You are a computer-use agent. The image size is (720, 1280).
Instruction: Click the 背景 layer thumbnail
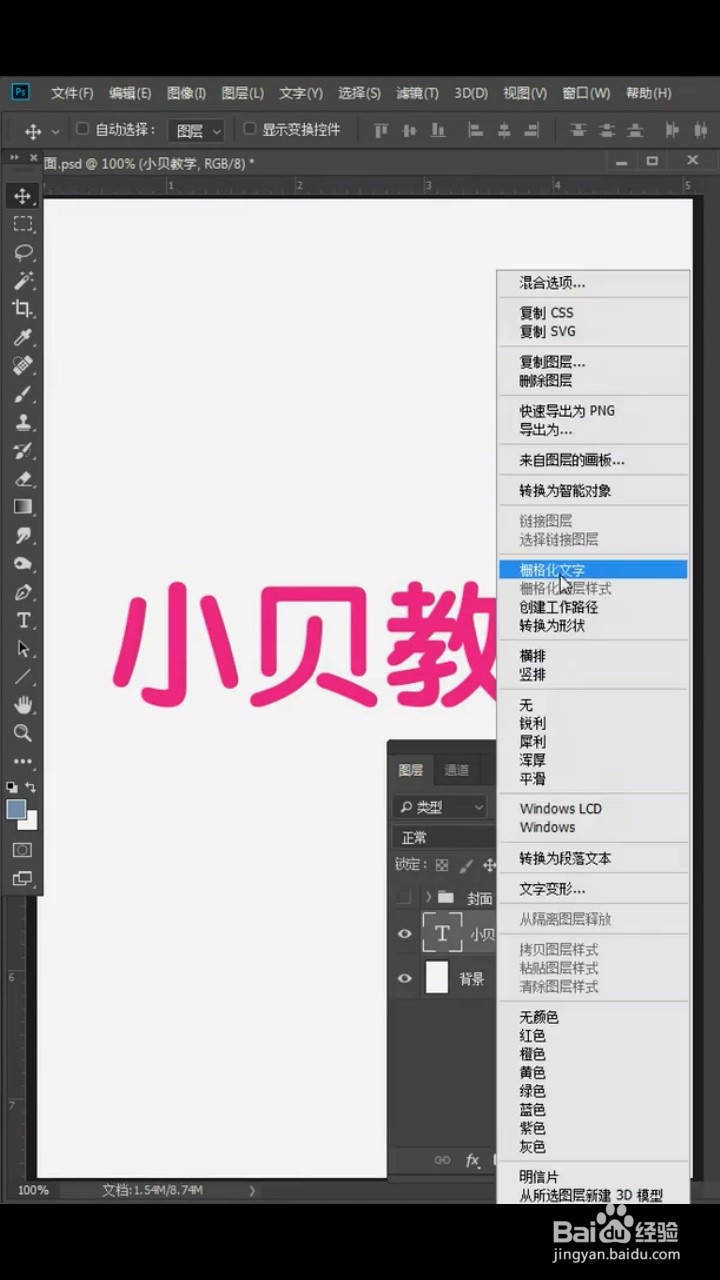437,977
